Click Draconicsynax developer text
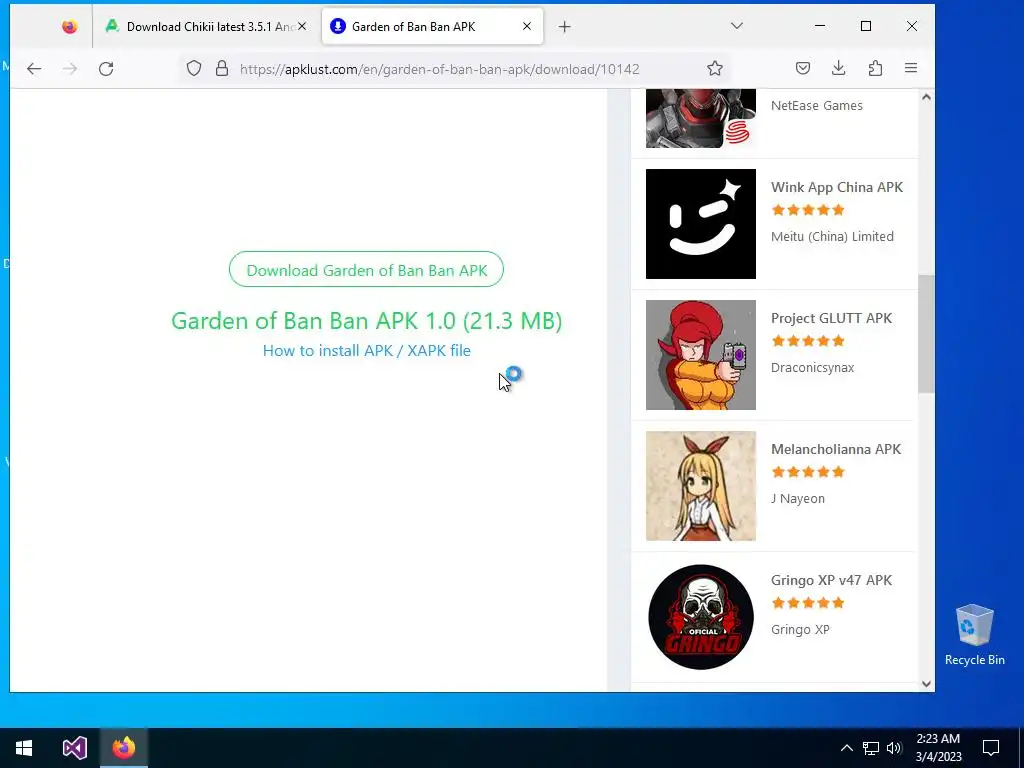1024x768 pixels. tap(812, 368)
